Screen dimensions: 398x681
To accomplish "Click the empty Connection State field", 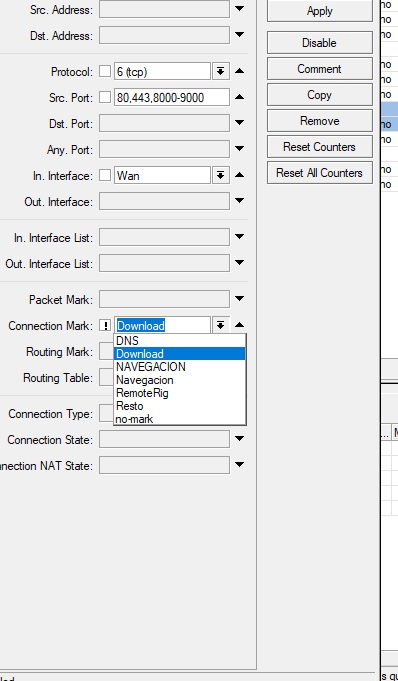I will (164, 439).
